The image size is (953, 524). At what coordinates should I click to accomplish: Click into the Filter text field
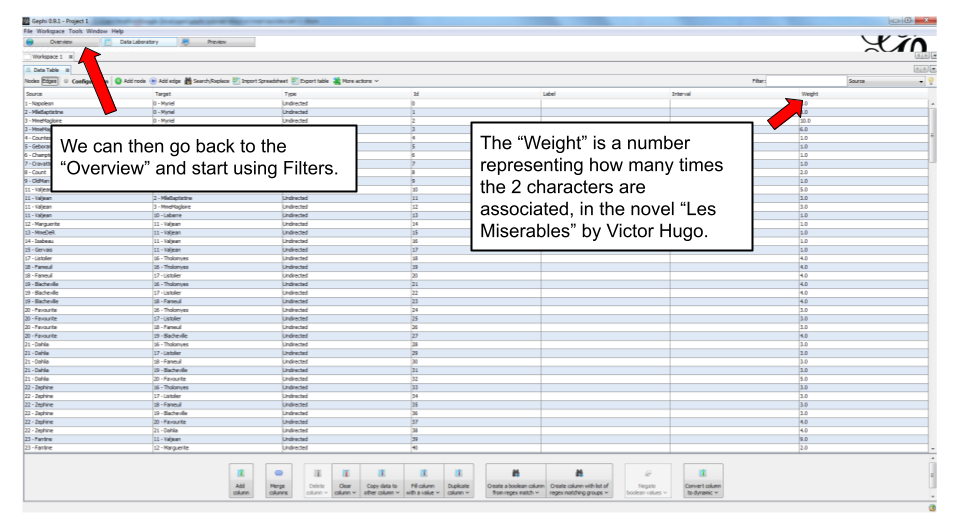tap(806, 81)
